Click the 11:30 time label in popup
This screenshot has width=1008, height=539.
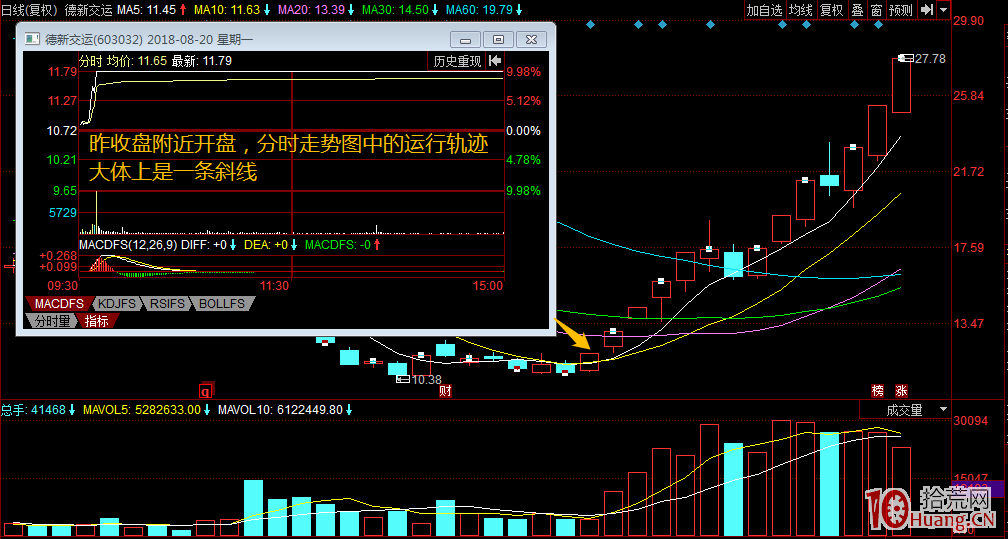(x=274, y=286)
